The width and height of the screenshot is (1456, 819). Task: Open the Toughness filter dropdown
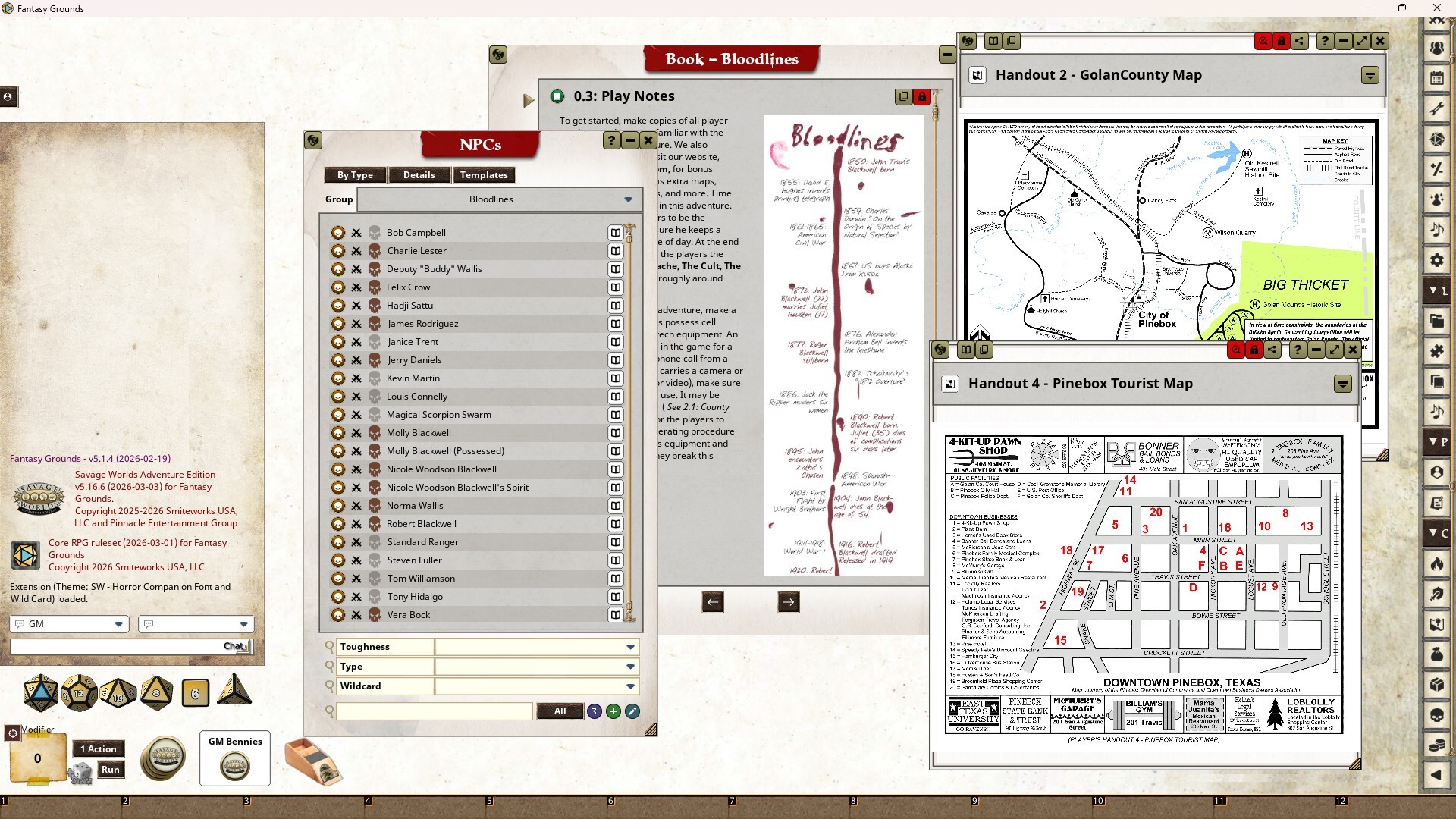[x=630, y=647]
